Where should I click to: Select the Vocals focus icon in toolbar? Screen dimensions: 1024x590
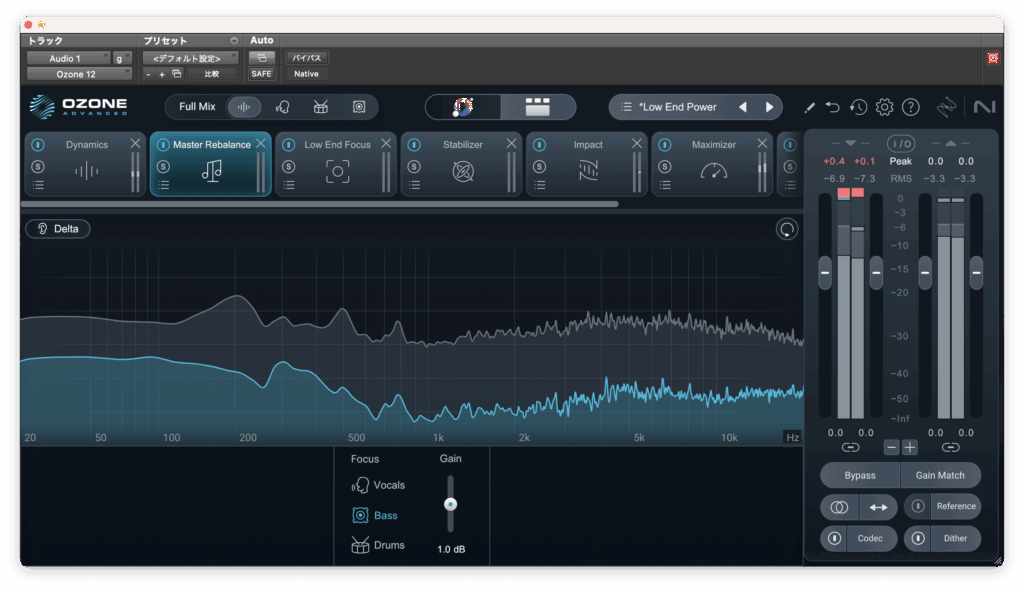(x=282, y=107)
